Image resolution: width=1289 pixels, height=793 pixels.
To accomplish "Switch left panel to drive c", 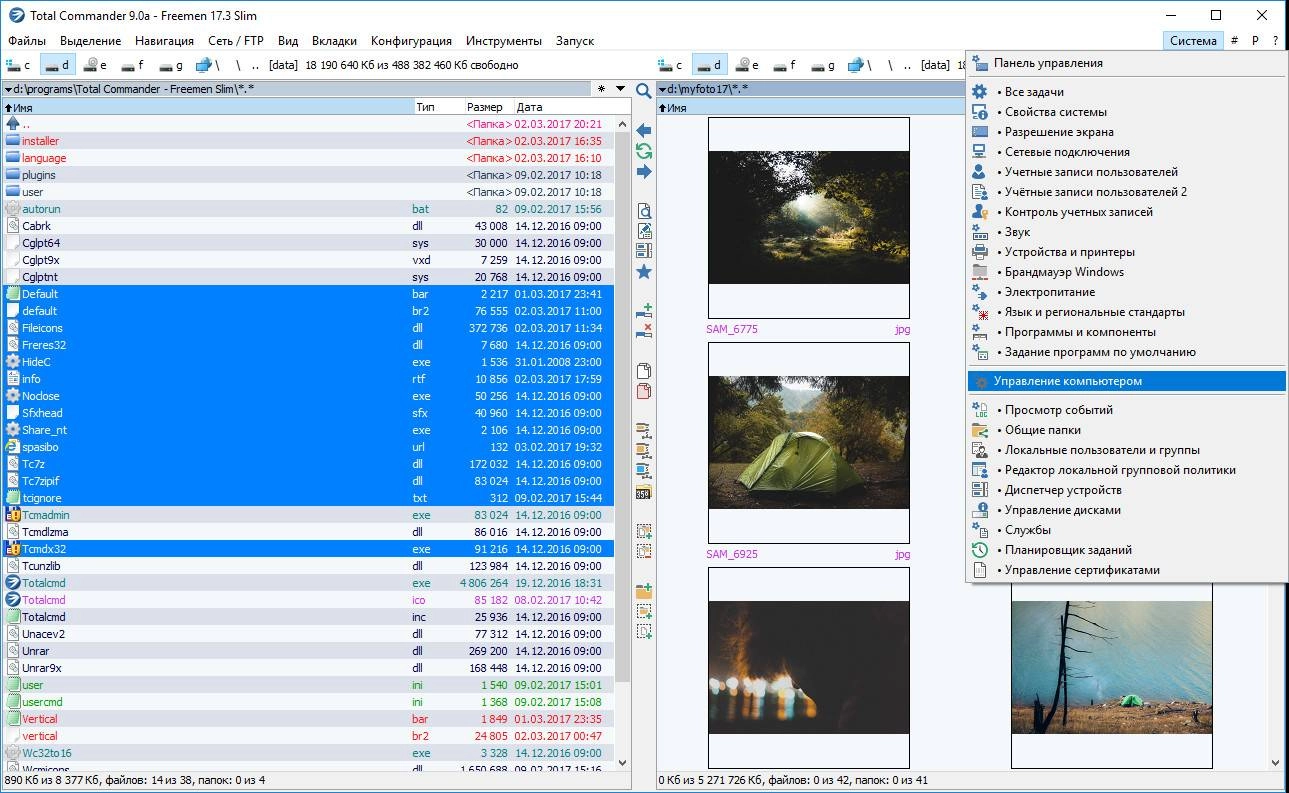I will click(19, 65).
